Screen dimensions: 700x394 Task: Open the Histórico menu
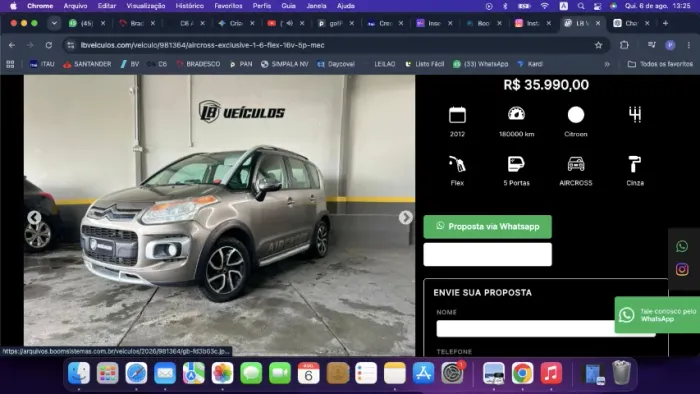click(189, 6)
